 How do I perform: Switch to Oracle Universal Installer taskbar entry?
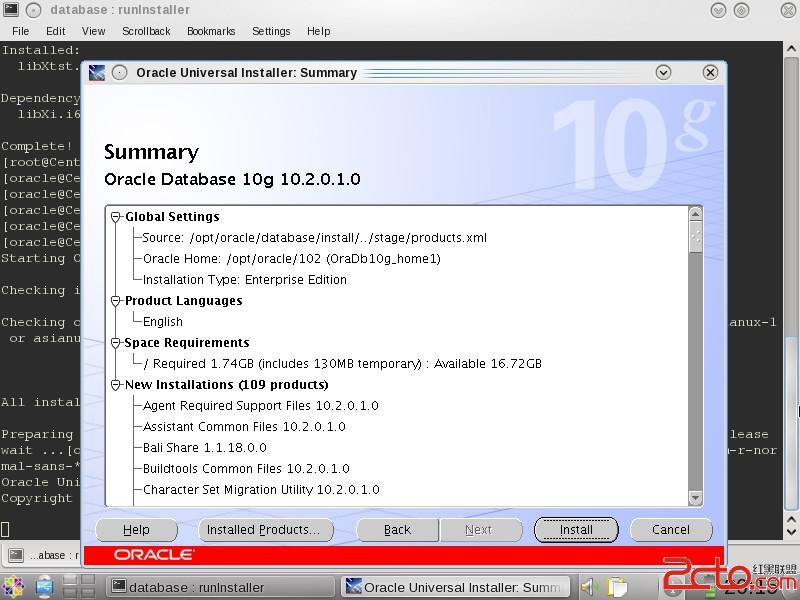[x=458, y=587]
